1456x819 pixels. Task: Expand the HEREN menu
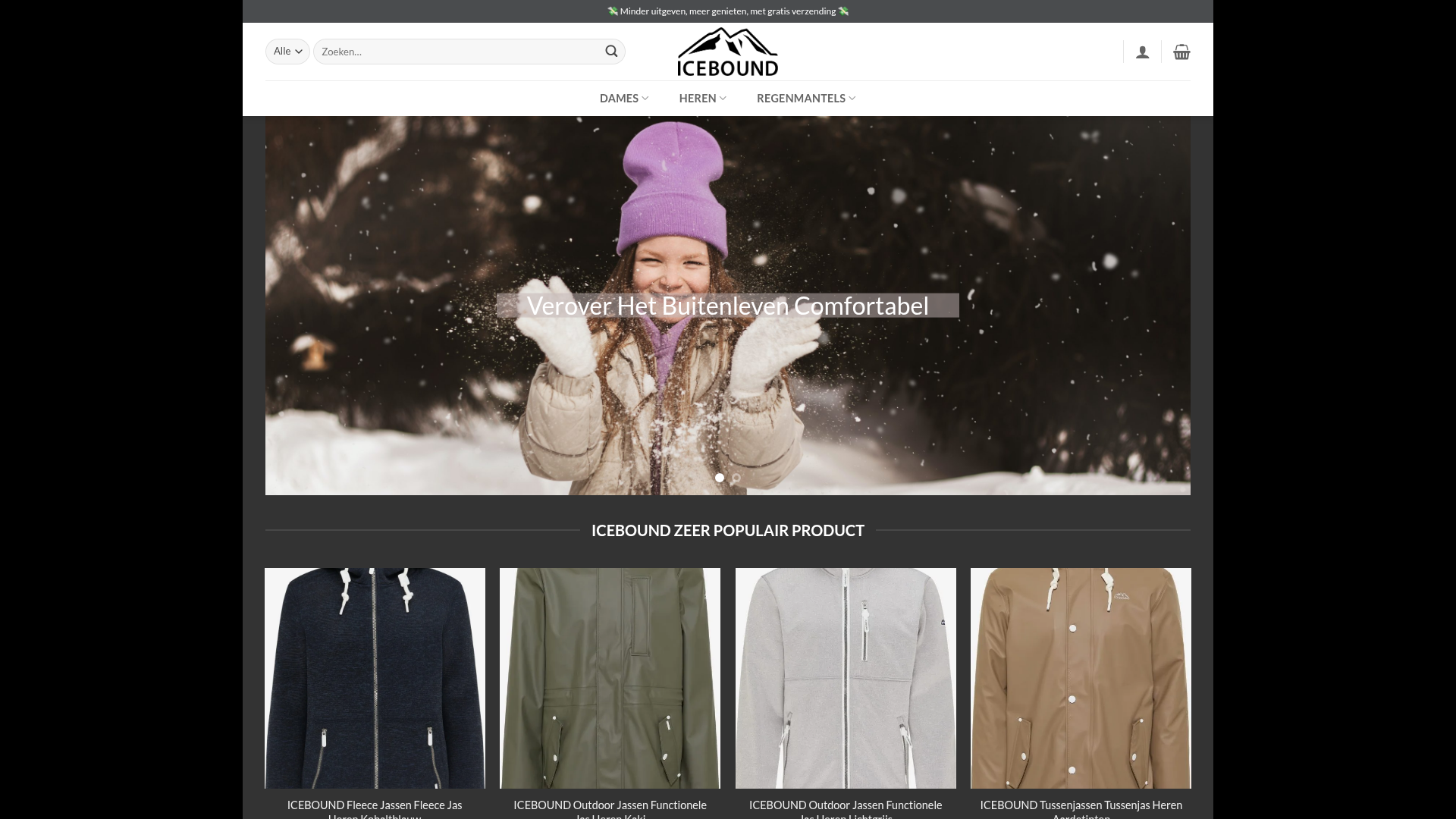click(702, 99)
